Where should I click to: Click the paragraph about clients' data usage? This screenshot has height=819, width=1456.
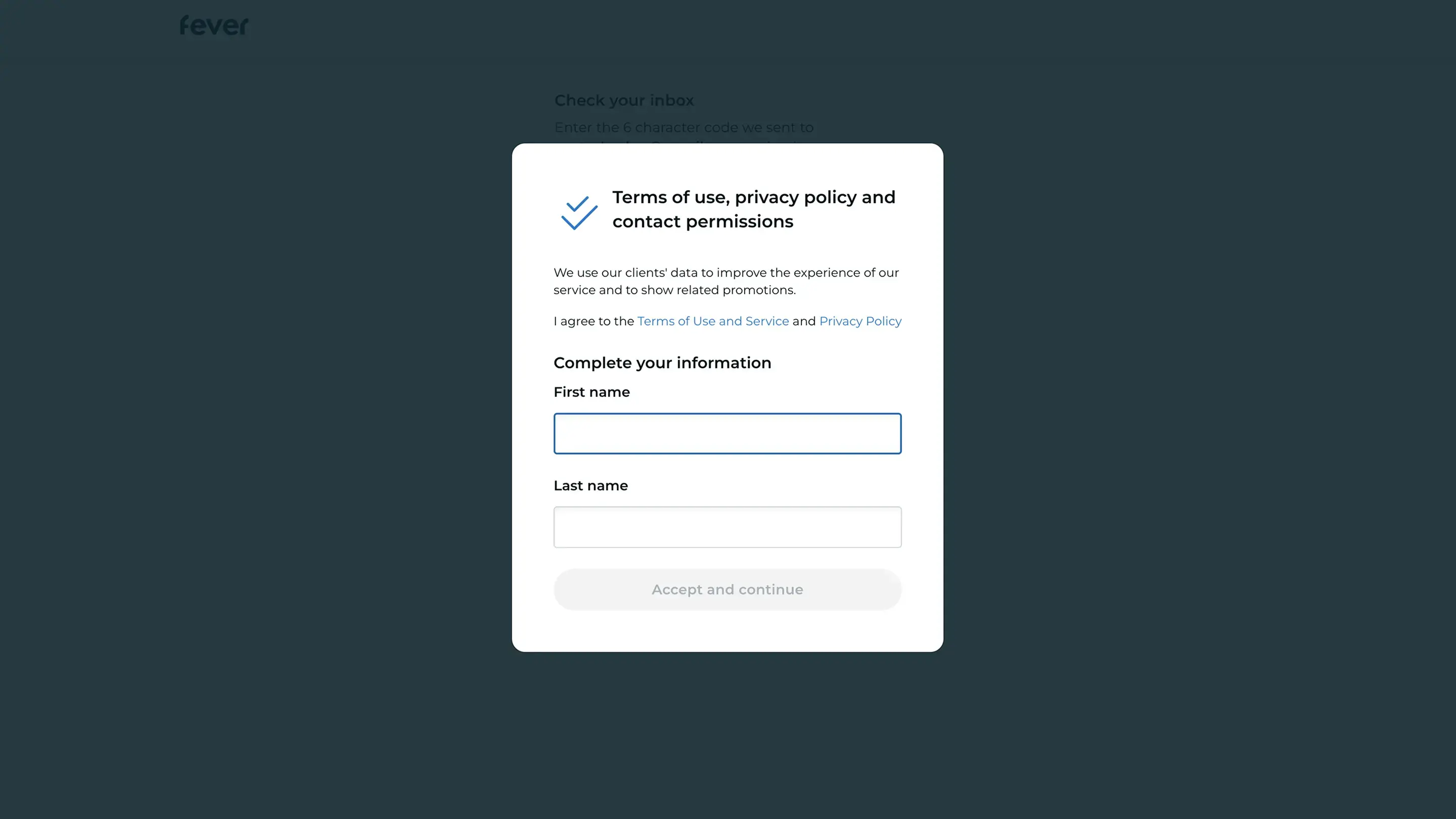[x=726, y=281]
